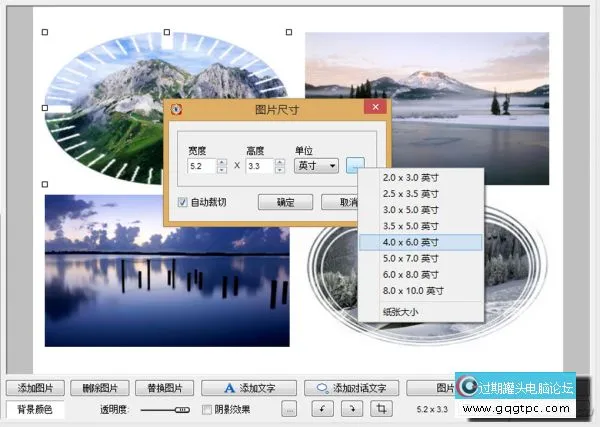
Task: Select the highlighted 4.0 x 6.0 英寸 preset
Action: (421, 242)
